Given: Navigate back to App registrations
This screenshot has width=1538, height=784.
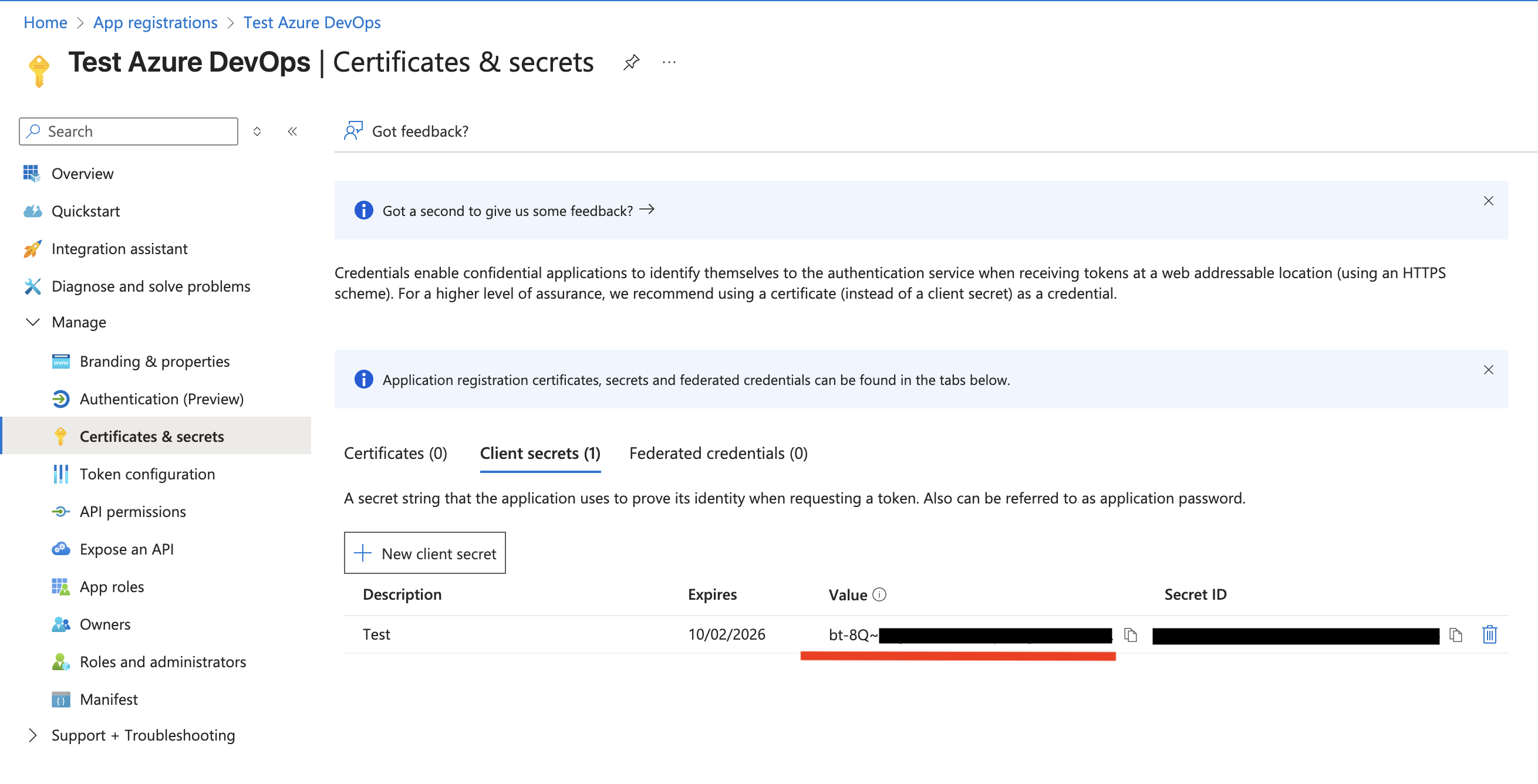Looking at the screenshot, I should click(155, 22).
